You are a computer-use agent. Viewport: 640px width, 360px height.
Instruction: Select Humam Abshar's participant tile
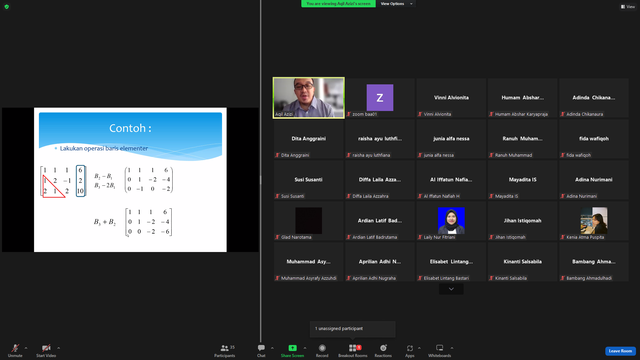[522, 98]
